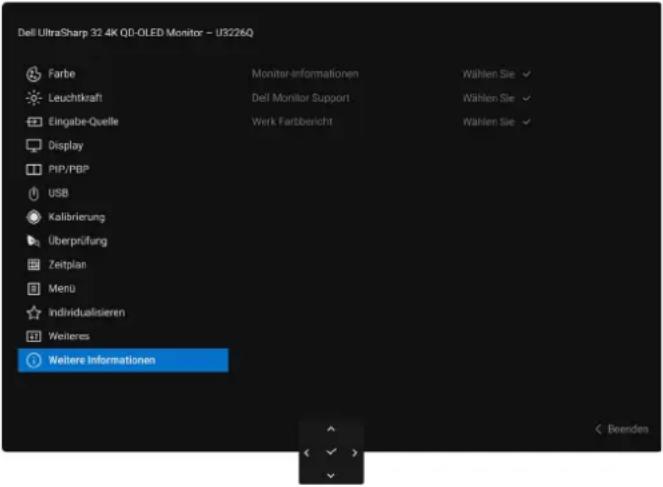Click the Überprüfung icon
The height and width of the screenshot is (487, 663).
click(33, 241)
